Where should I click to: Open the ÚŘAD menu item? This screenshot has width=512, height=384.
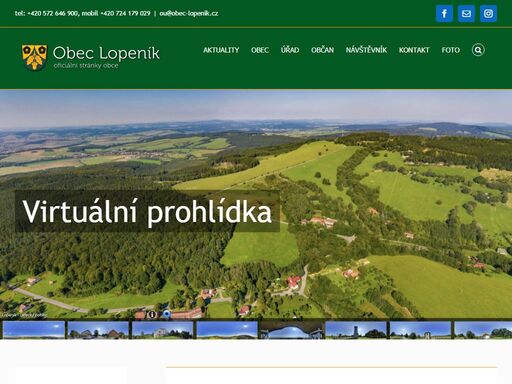[290, 50]
